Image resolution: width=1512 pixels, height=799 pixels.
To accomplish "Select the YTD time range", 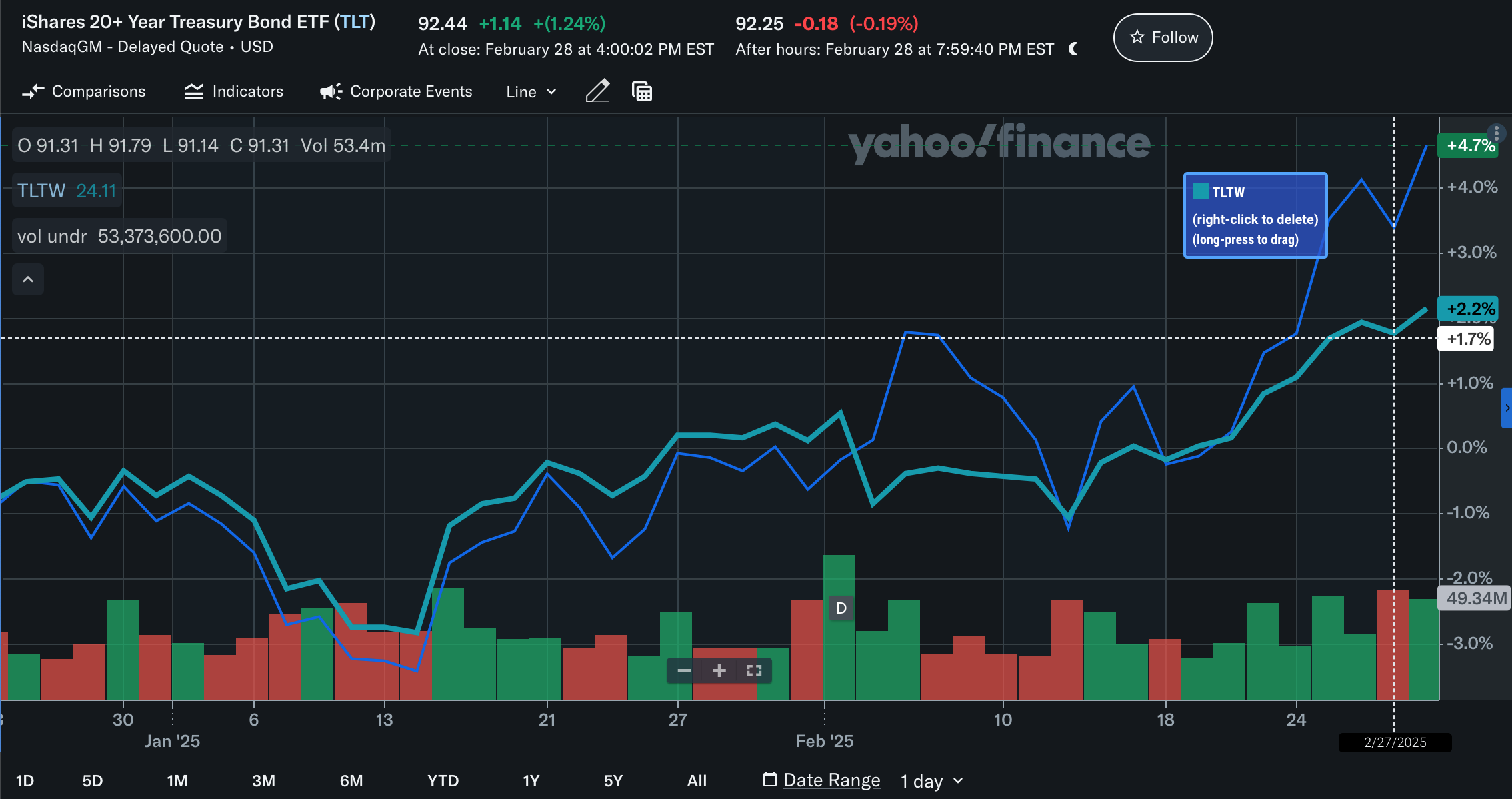I will click(x=443, y=780).
